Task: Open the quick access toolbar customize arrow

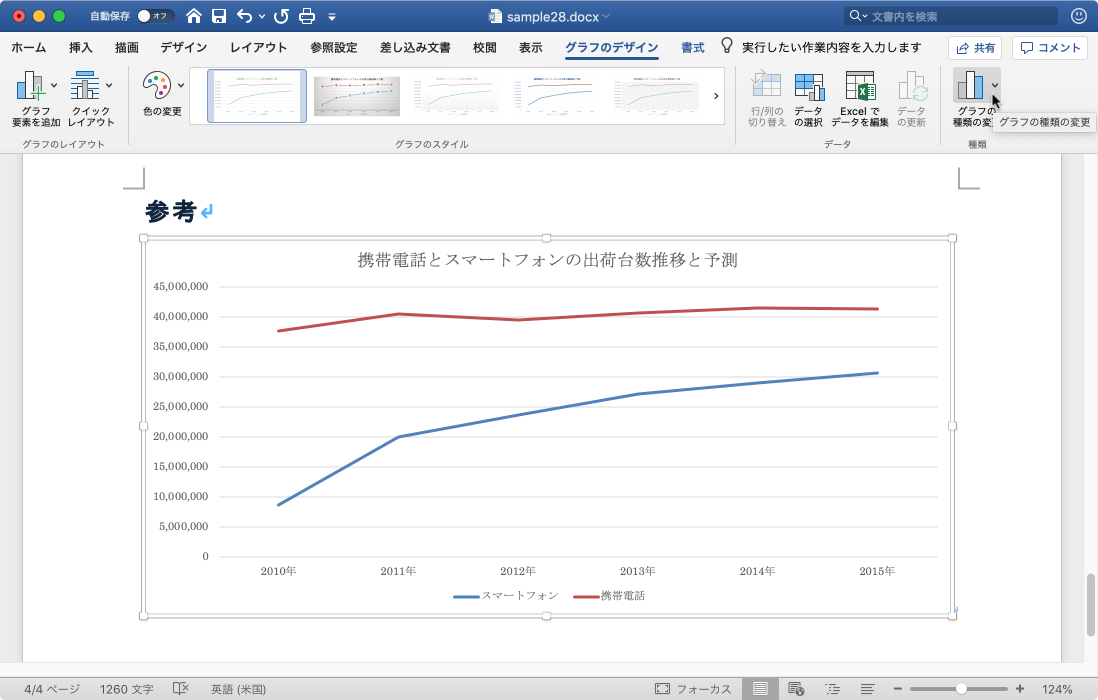Action: (332, 17)
